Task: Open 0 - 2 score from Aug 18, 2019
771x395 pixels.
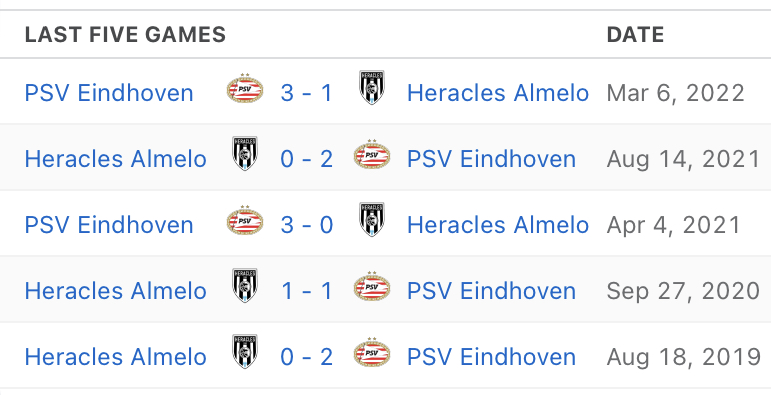Action: click(307, 357)
